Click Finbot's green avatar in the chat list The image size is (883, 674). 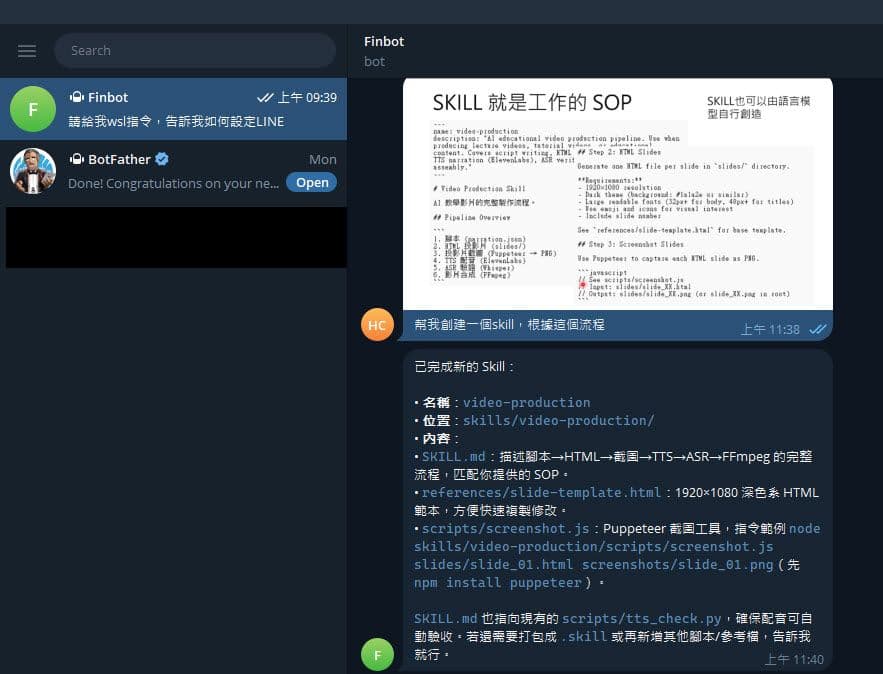coord(33,108)
